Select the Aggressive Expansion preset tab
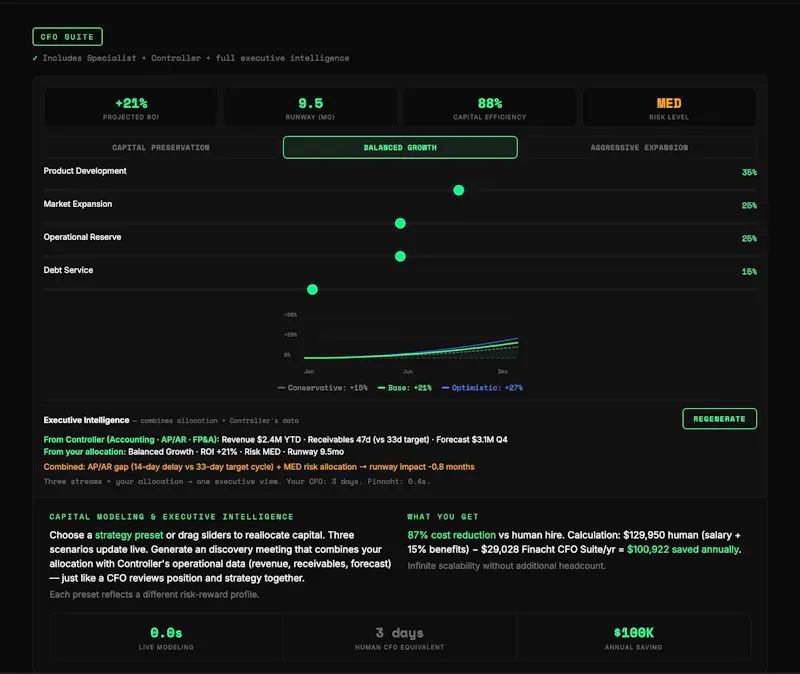The image size is (800, 674). (x=639, y=147)
